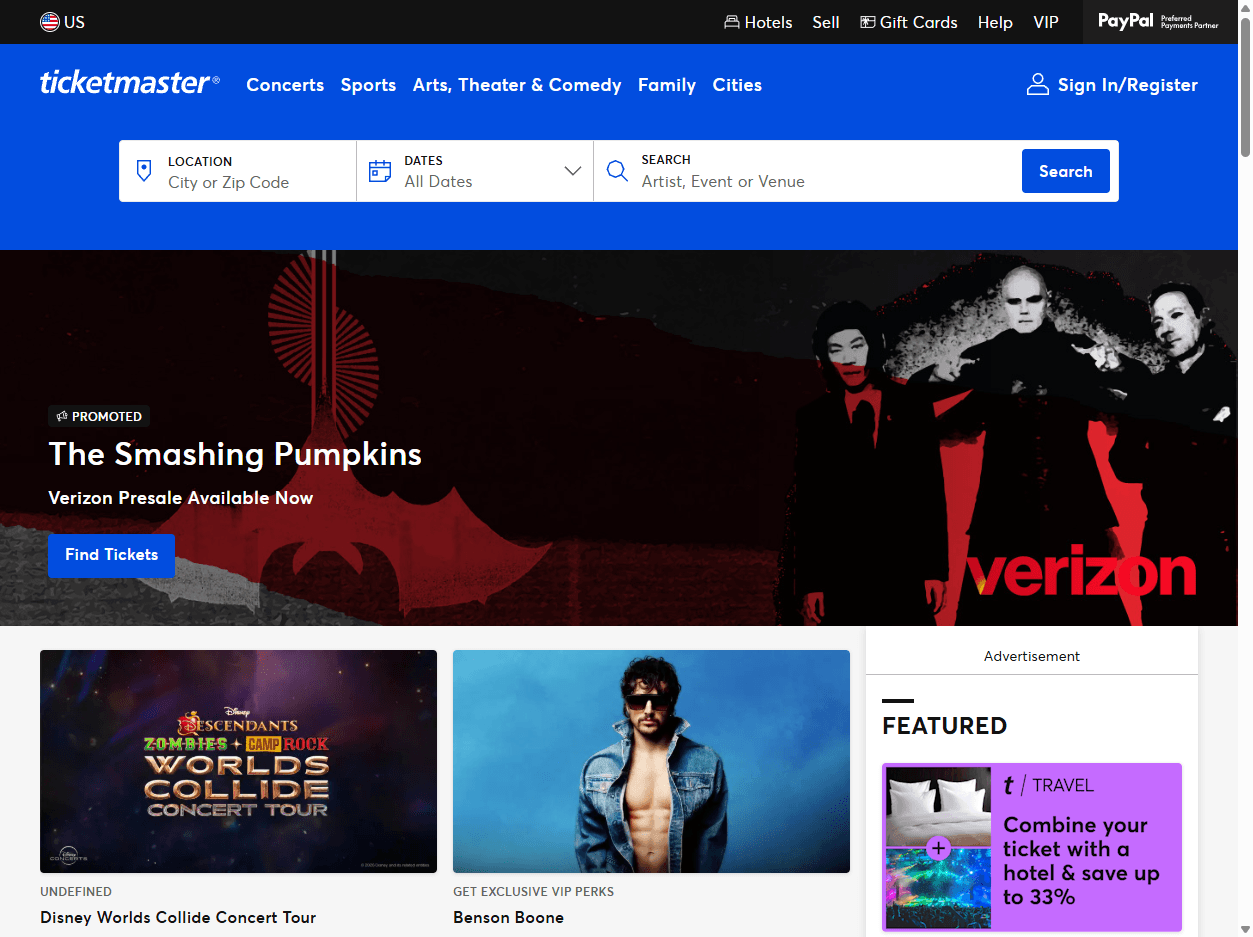Open the Concerts menu
This screenshot has height=937, width=1253.
pos(285,85)
